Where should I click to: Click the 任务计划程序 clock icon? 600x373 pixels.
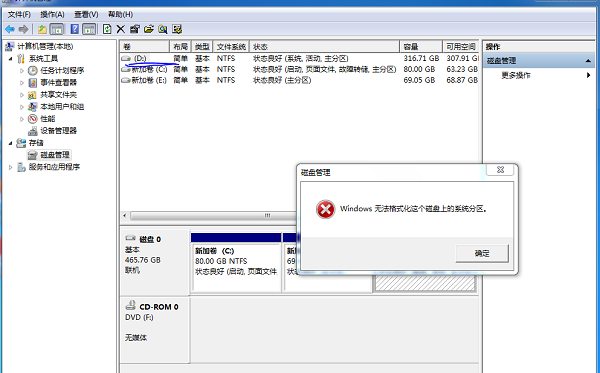(33, 70)
